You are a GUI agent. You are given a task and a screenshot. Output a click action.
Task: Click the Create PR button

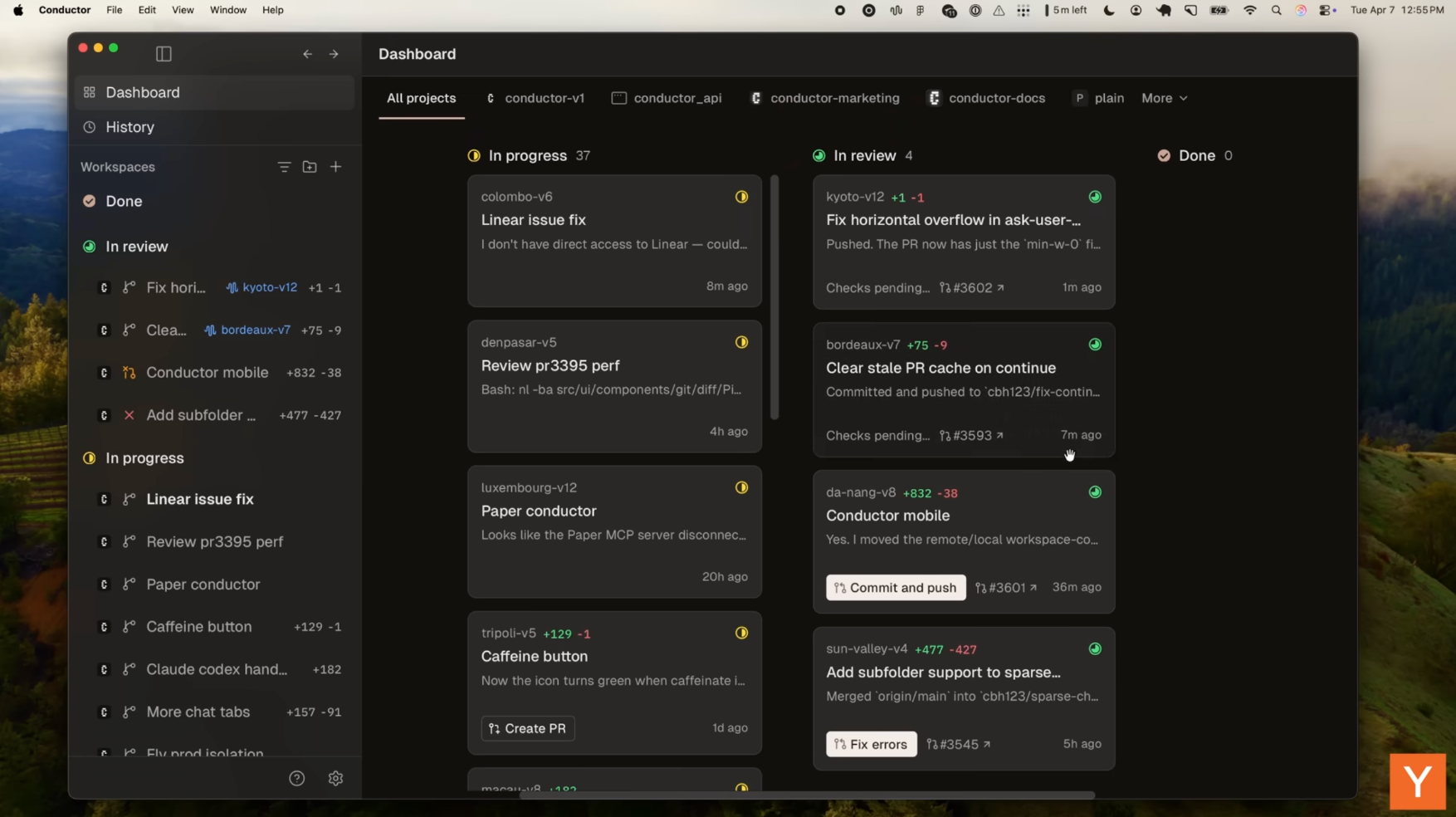pos(528,728)
